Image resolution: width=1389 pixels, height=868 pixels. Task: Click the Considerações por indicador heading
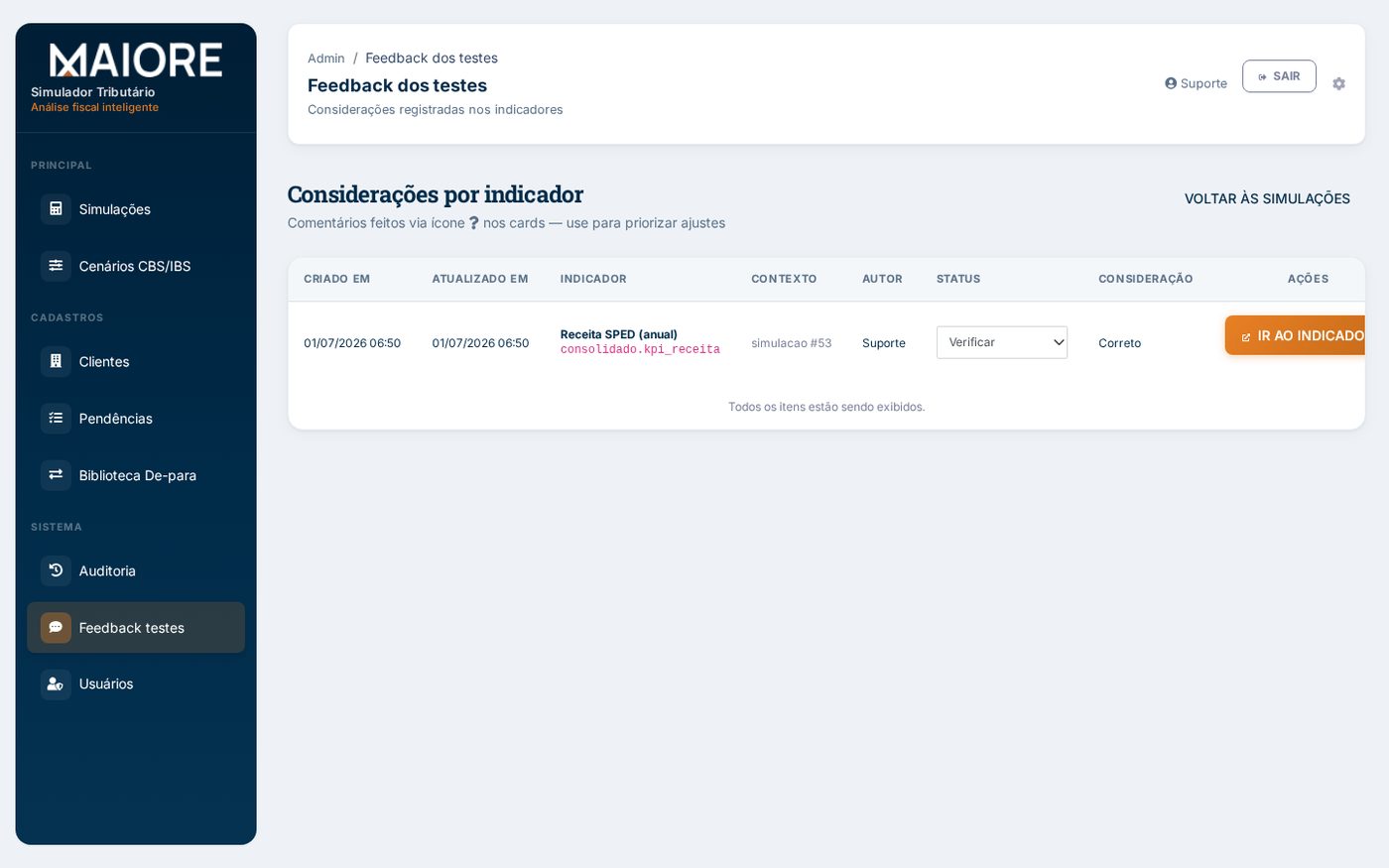pyautogui.click(x=436, y=193)
